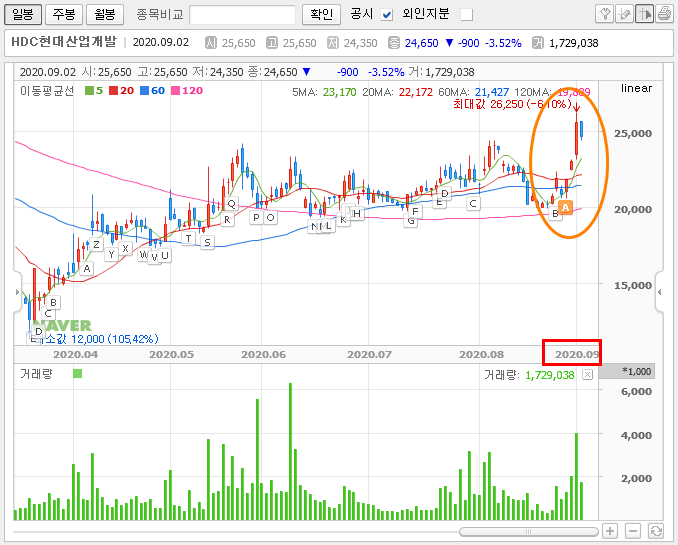Open disclosure marker S
Screen dimensions: 678x545
pos(207,243)
